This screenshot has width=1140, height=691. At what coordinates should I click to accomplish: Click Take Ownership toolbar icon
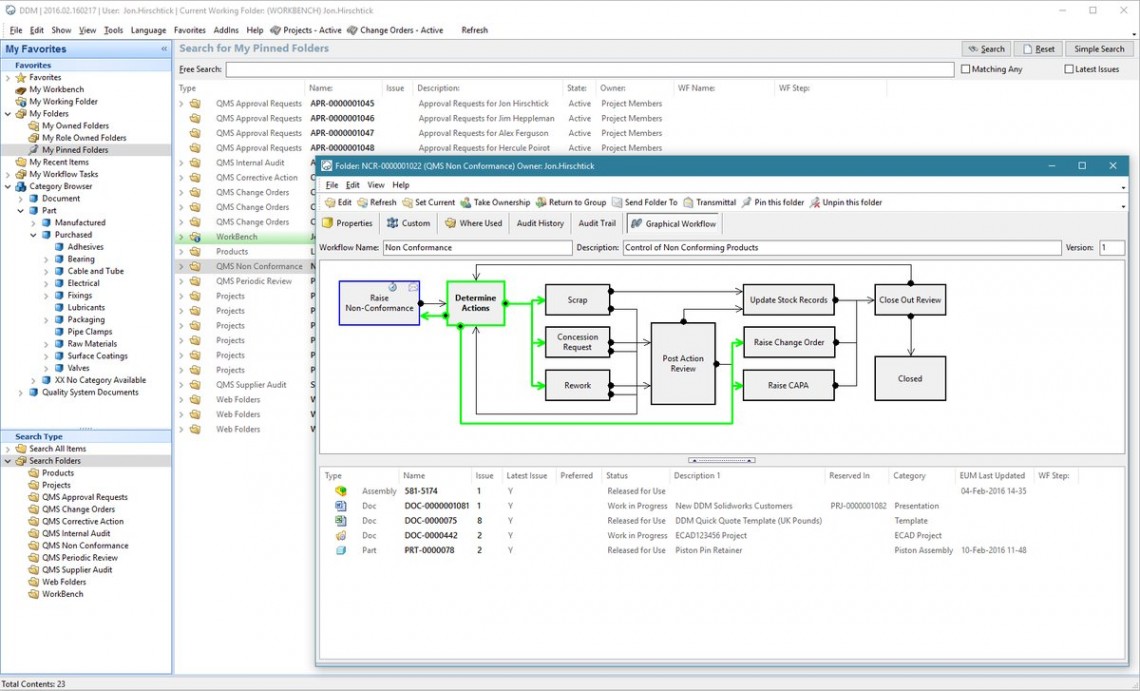point(465,203)
